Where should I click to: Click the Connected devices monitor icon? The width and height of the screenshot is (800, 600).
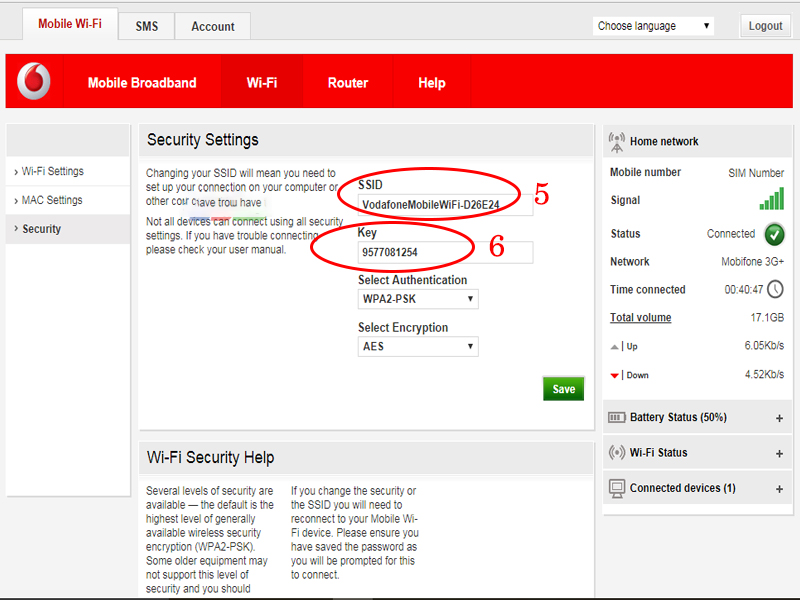pyautogui.click(x=617, y=489)
